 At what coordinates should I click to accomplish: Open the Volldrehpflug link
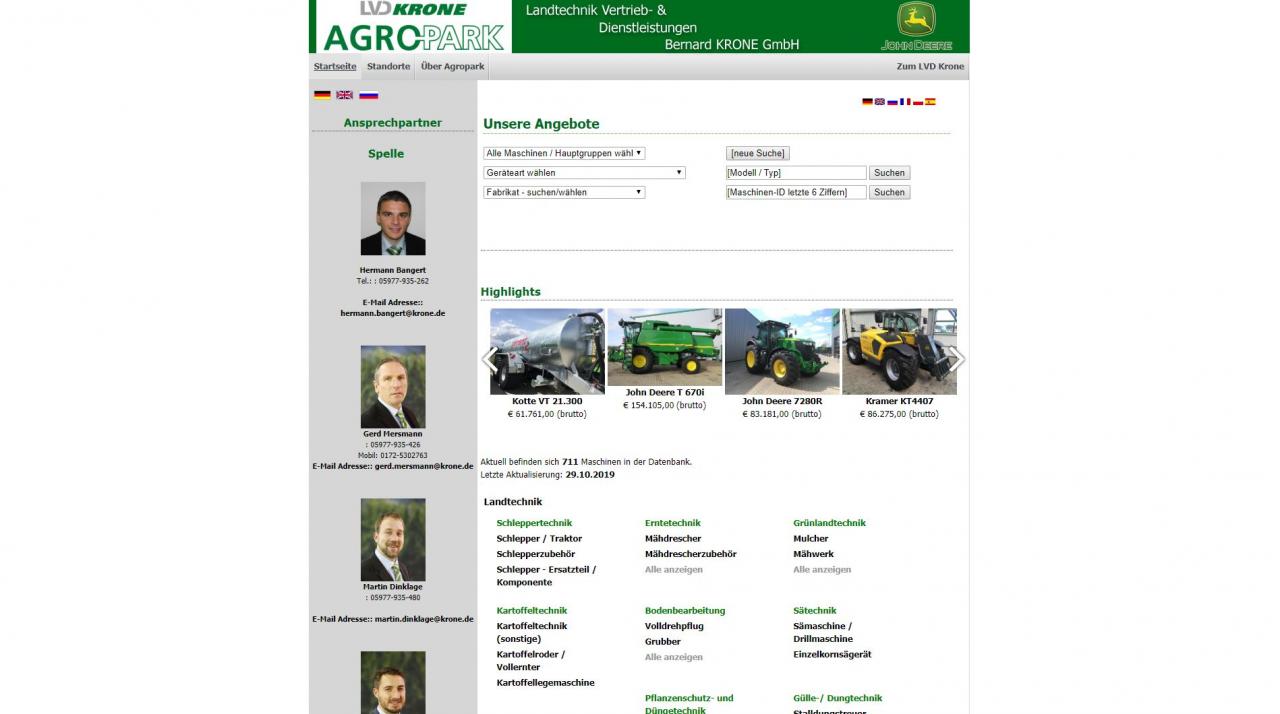pos(674,626)
